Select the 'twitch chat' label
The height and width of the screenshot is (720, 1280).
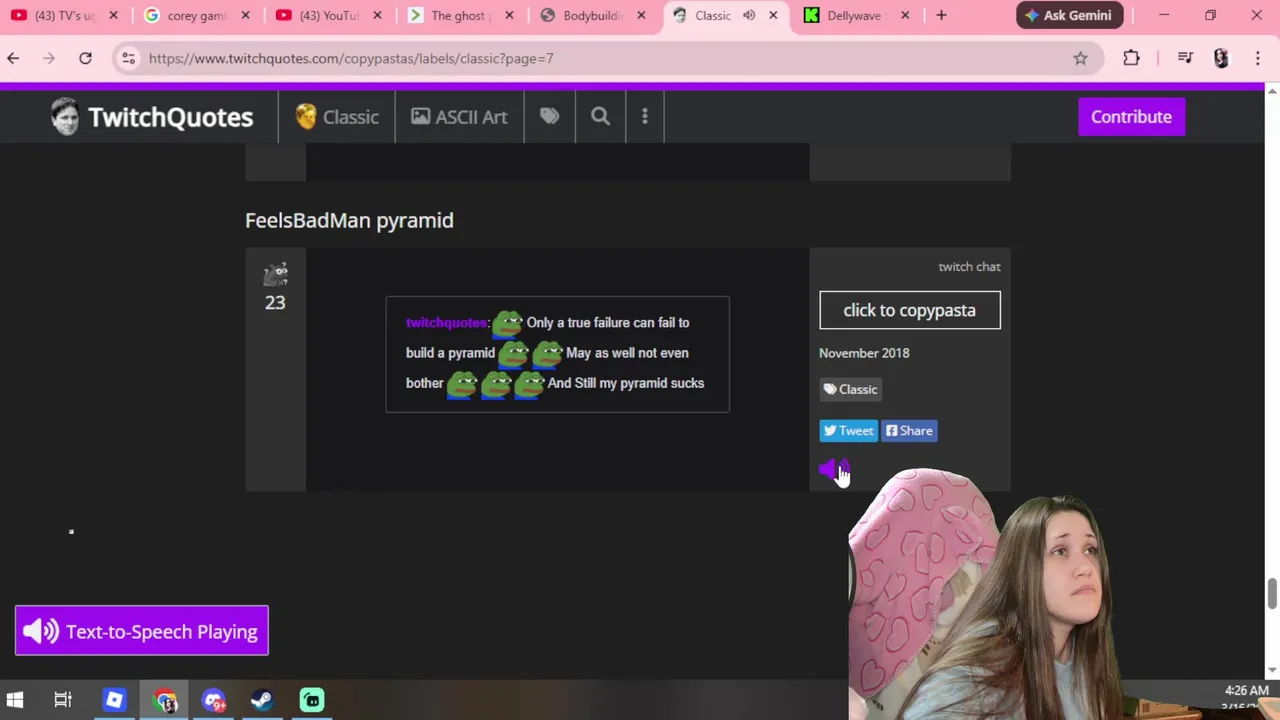pos(969,267)
